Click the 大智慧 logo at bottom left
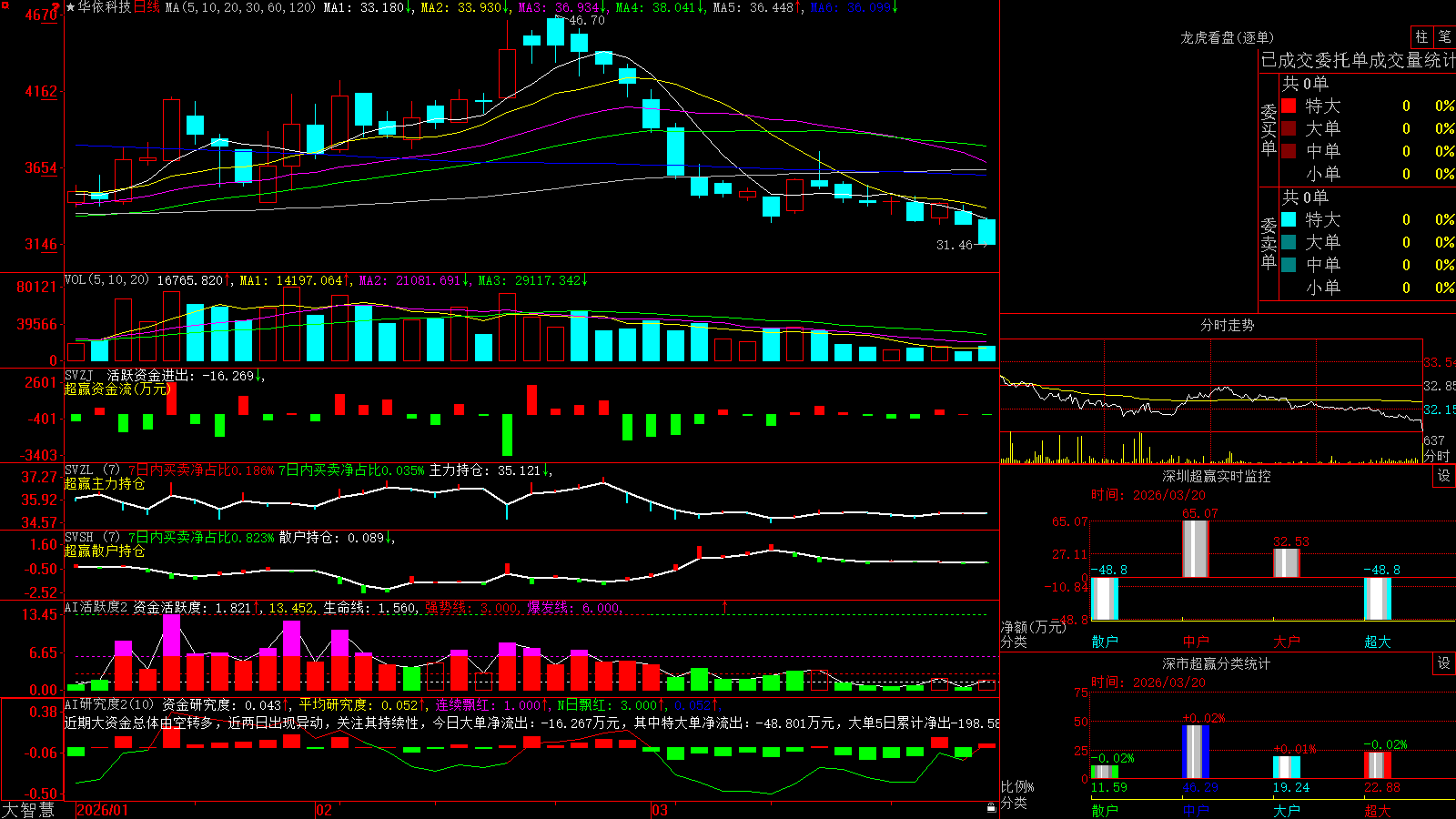 pyautogui.click(x=28, y=810)
